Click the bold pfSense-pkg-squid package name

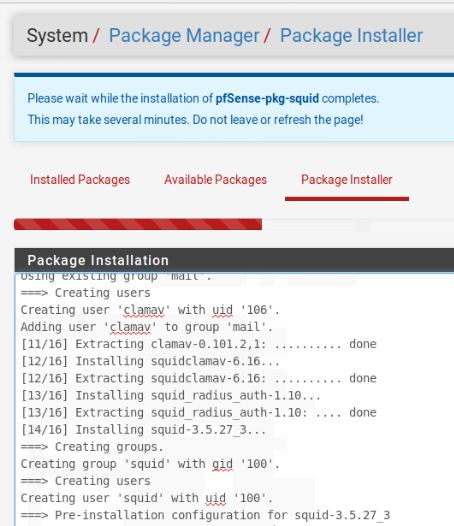(x=267, y=99)
